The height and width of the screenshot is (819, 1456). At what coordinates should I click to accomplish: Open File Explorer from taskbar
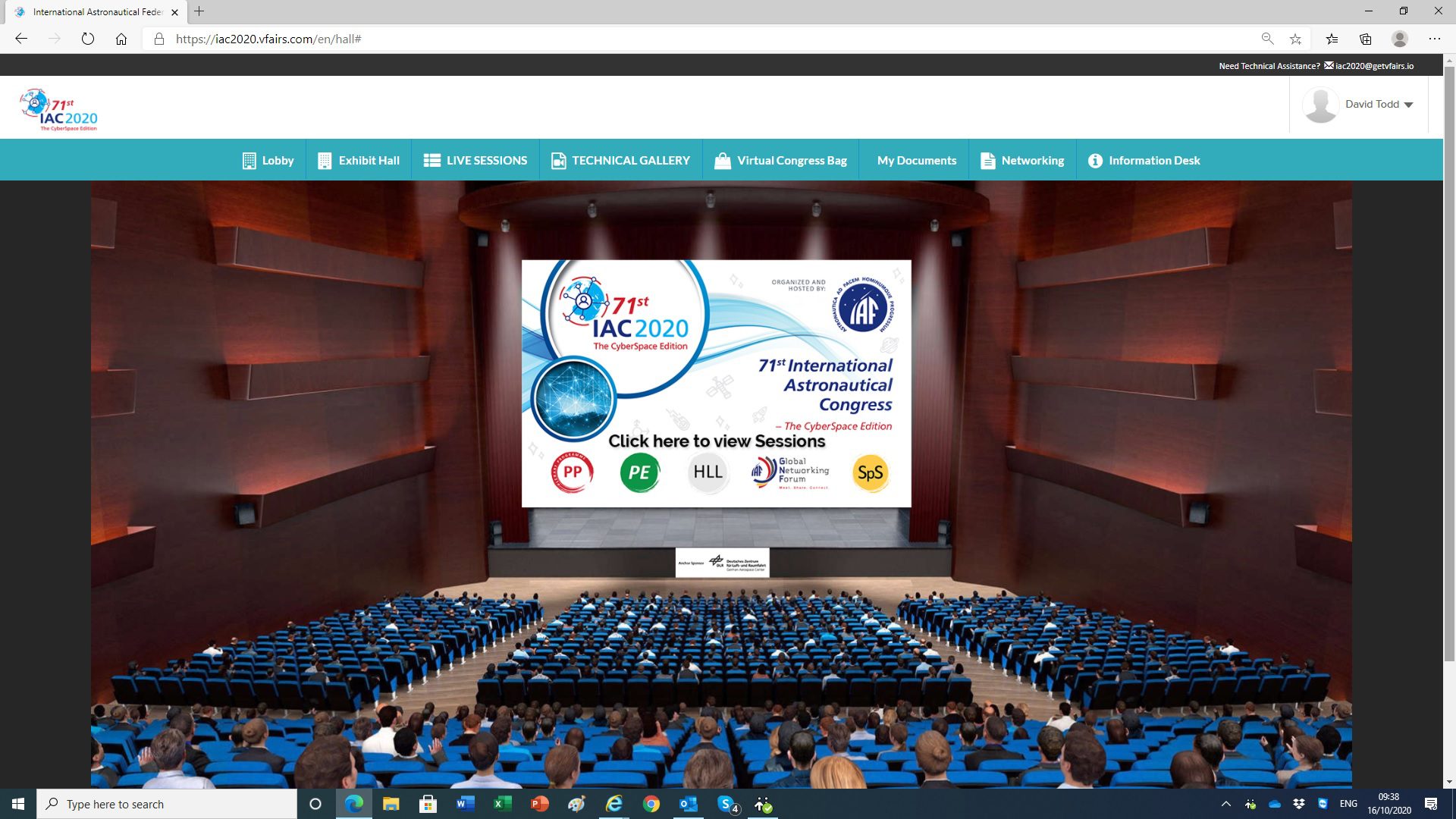[x=391, y=804]
